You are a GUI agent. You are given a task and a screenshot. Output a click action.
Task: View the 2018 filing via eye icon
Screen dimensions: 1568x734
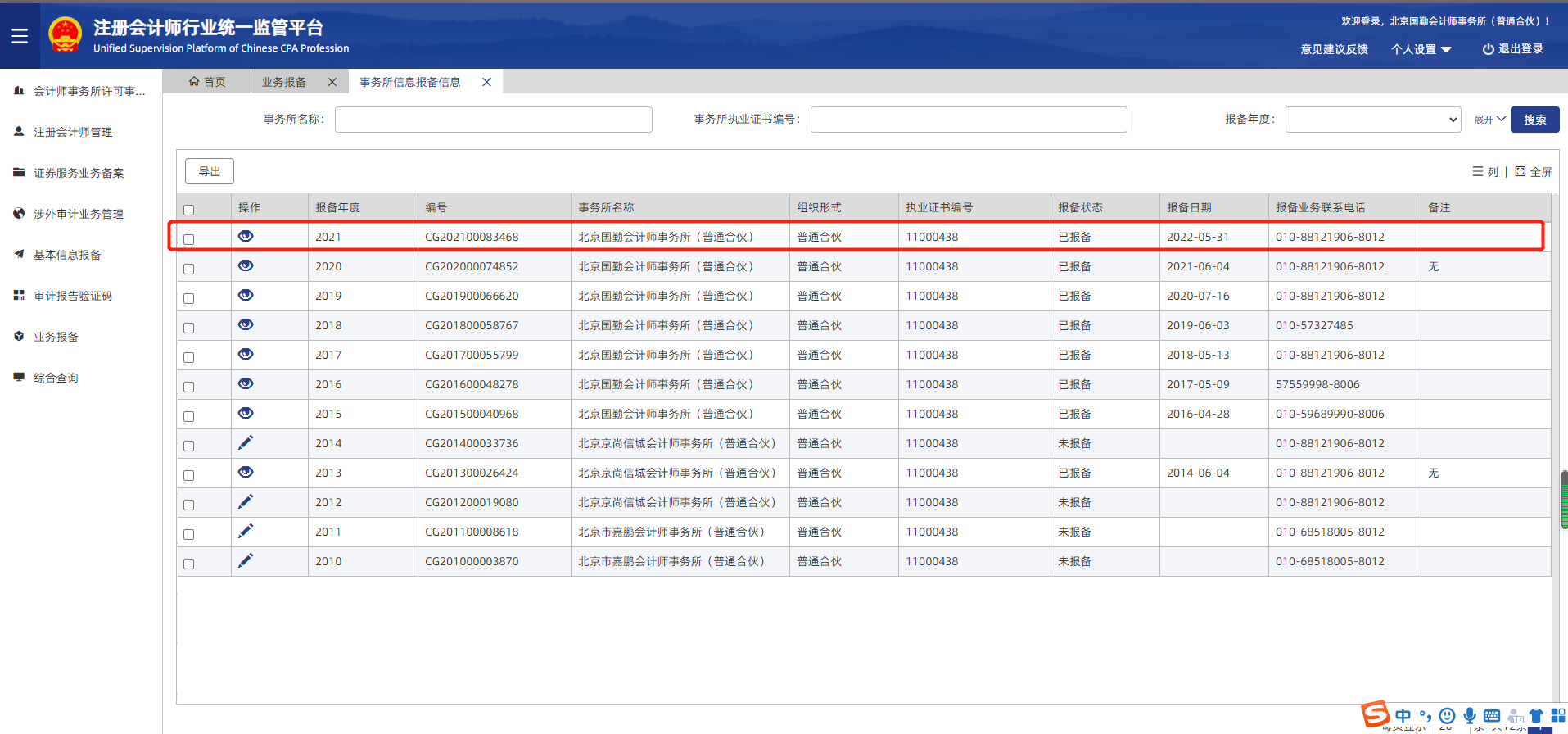pos(246,324)
